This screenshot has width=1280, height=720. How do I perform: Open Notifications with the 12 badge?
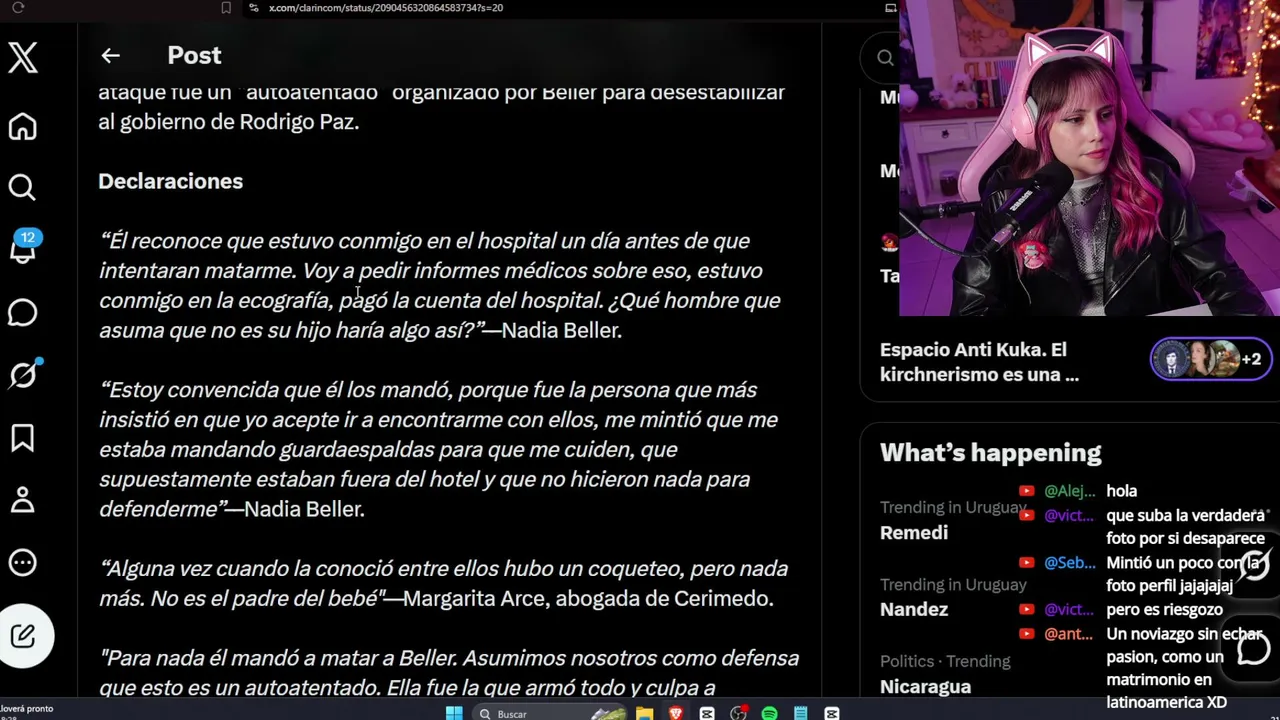click(x=22, y=247)
